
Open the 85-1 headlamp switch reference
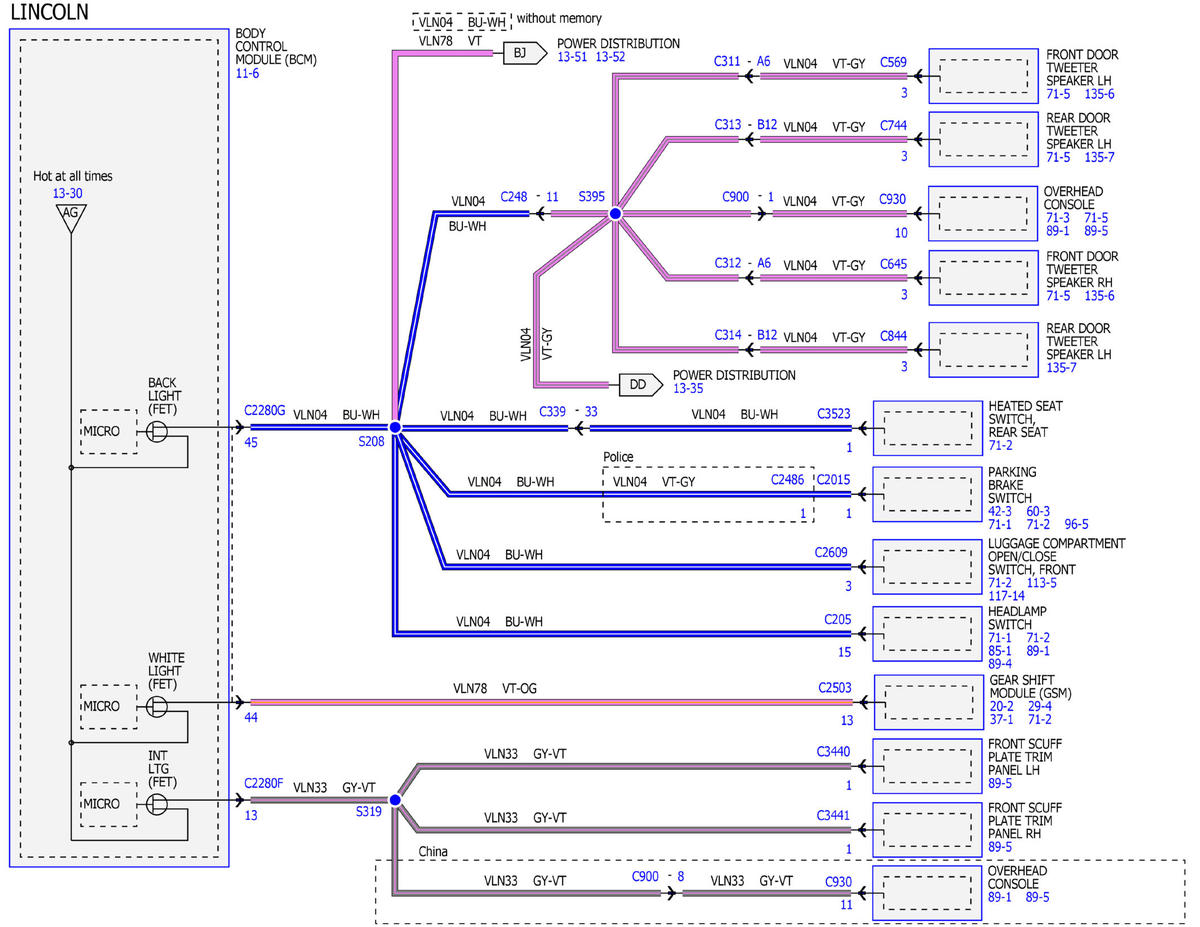[x=1001, y=650]
